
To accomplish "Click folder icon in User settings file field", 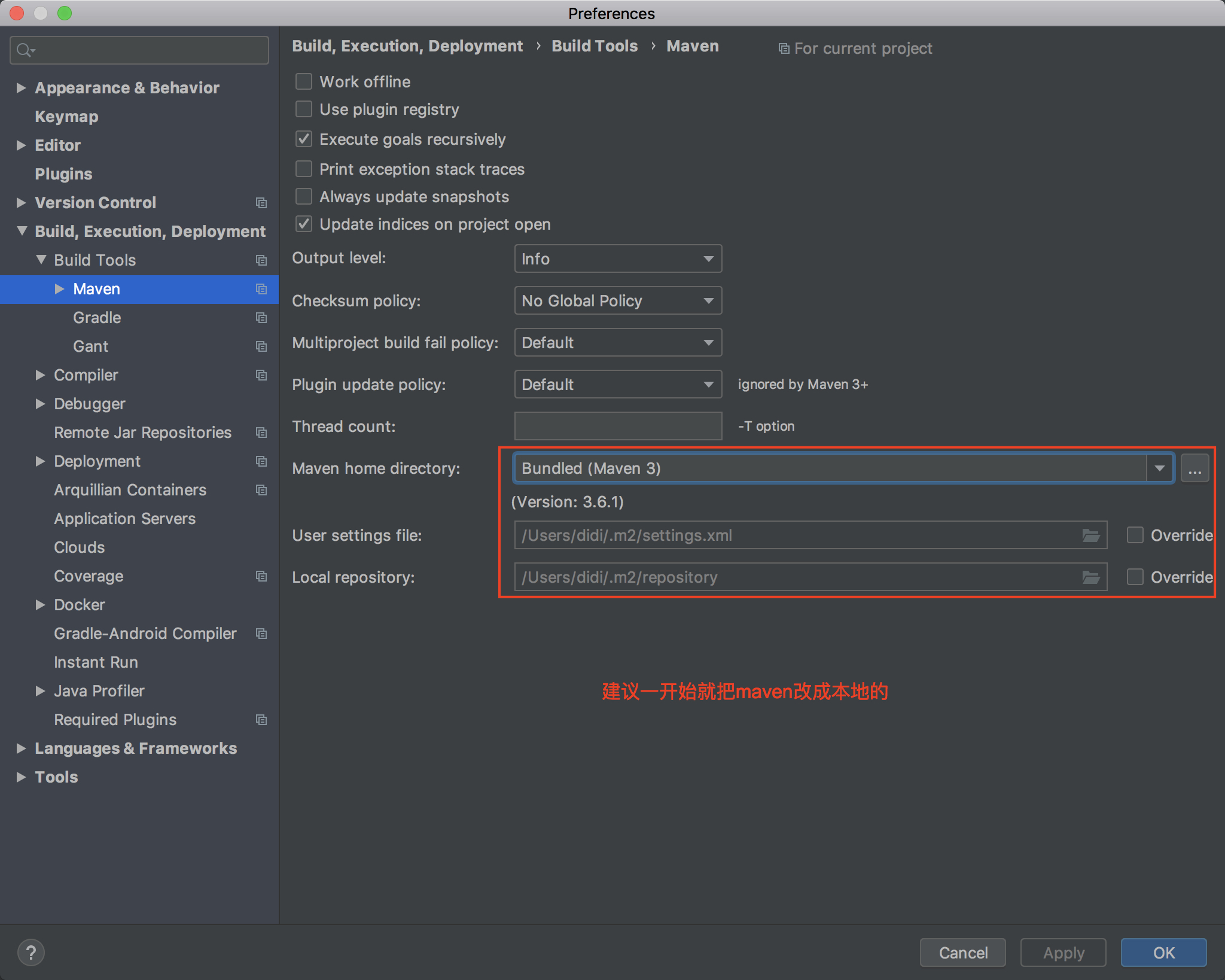I will pos(1090,535).
